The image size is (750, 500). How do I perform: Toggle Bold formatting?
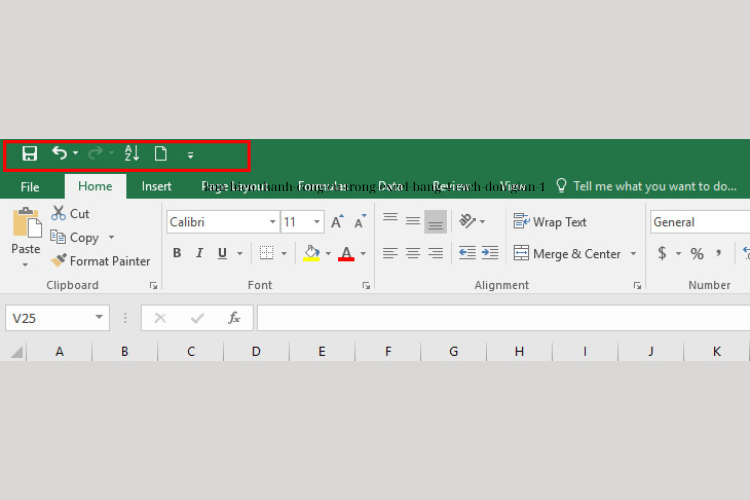[177, 253]
